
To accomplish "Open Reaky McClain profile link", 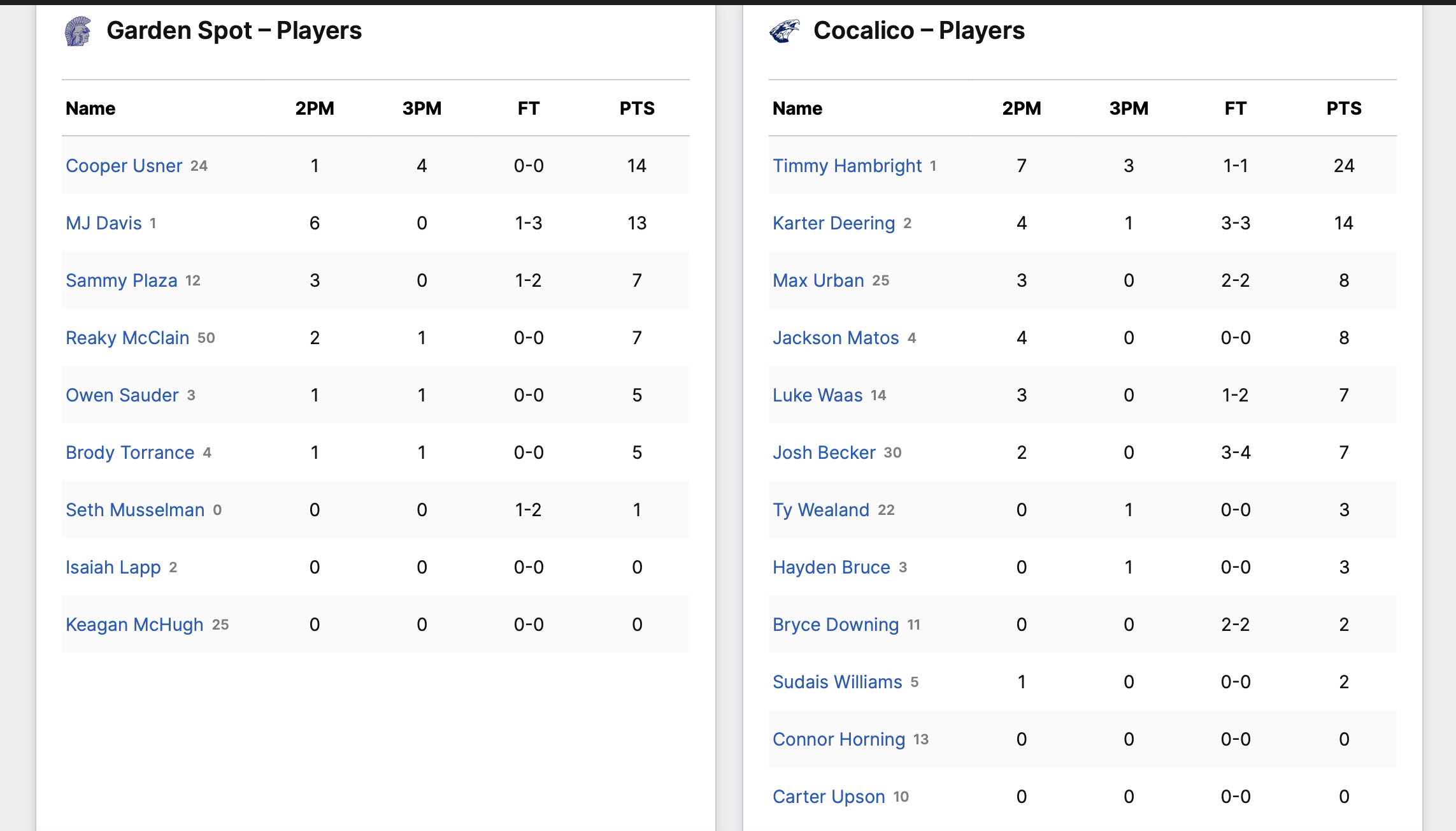I will pyautogui.click(x=127, y=338).
